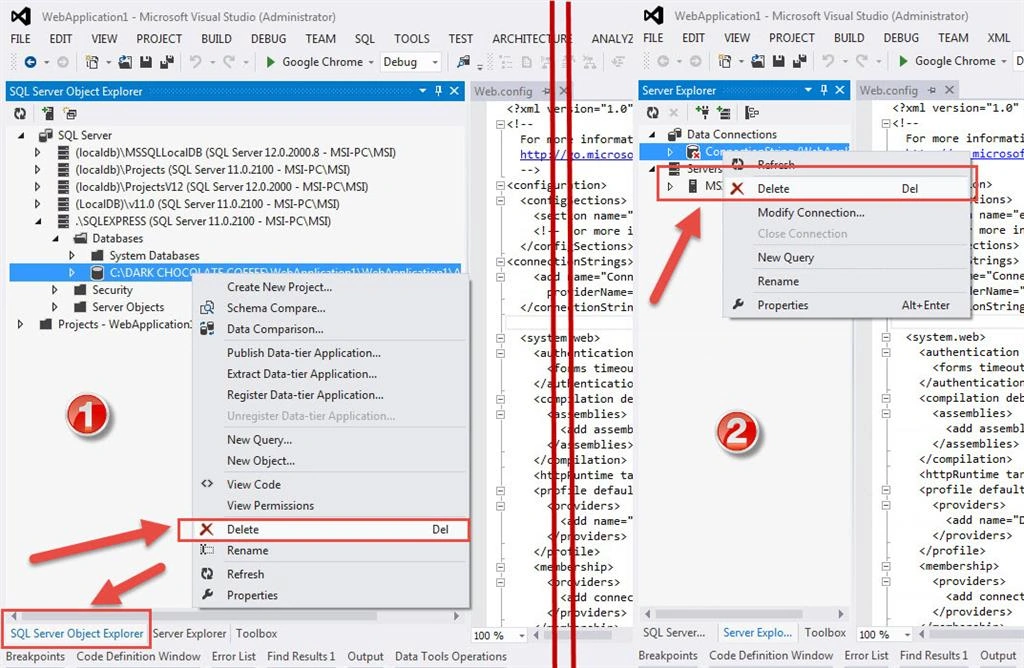Click Refresh icon in SQL Server Object Explorer toolbar
The height and width of the screenshot is (668, 1024).
[x=20, y=114]
